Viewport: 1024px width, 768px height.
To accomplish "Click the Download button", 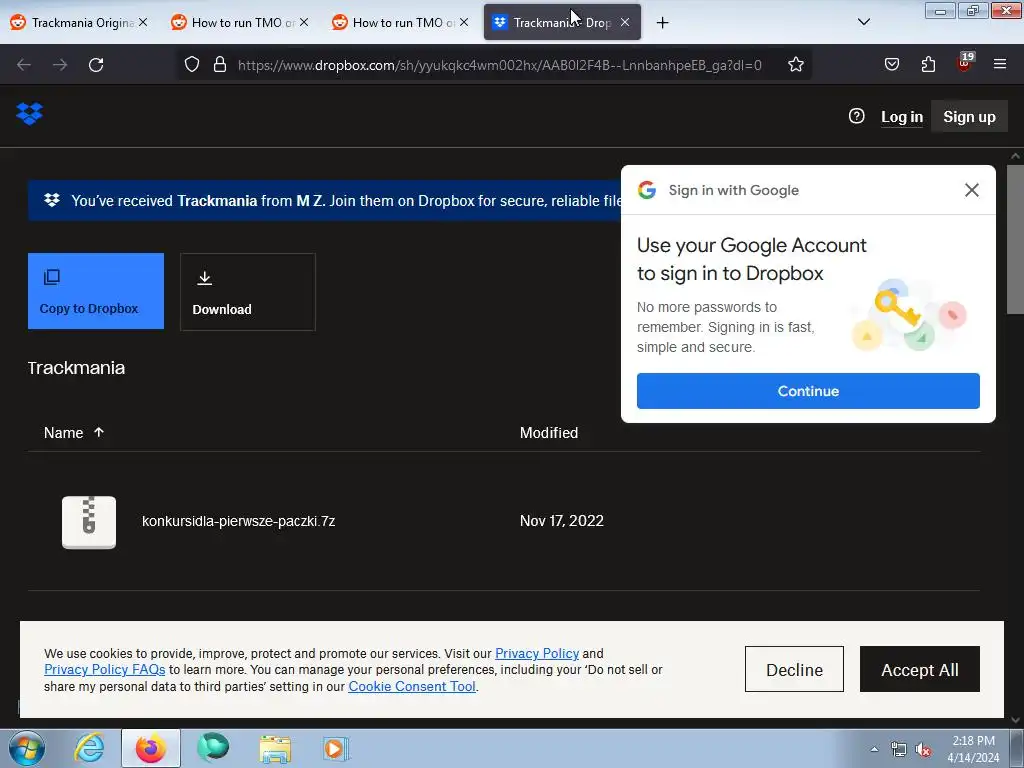I will 248,292.
